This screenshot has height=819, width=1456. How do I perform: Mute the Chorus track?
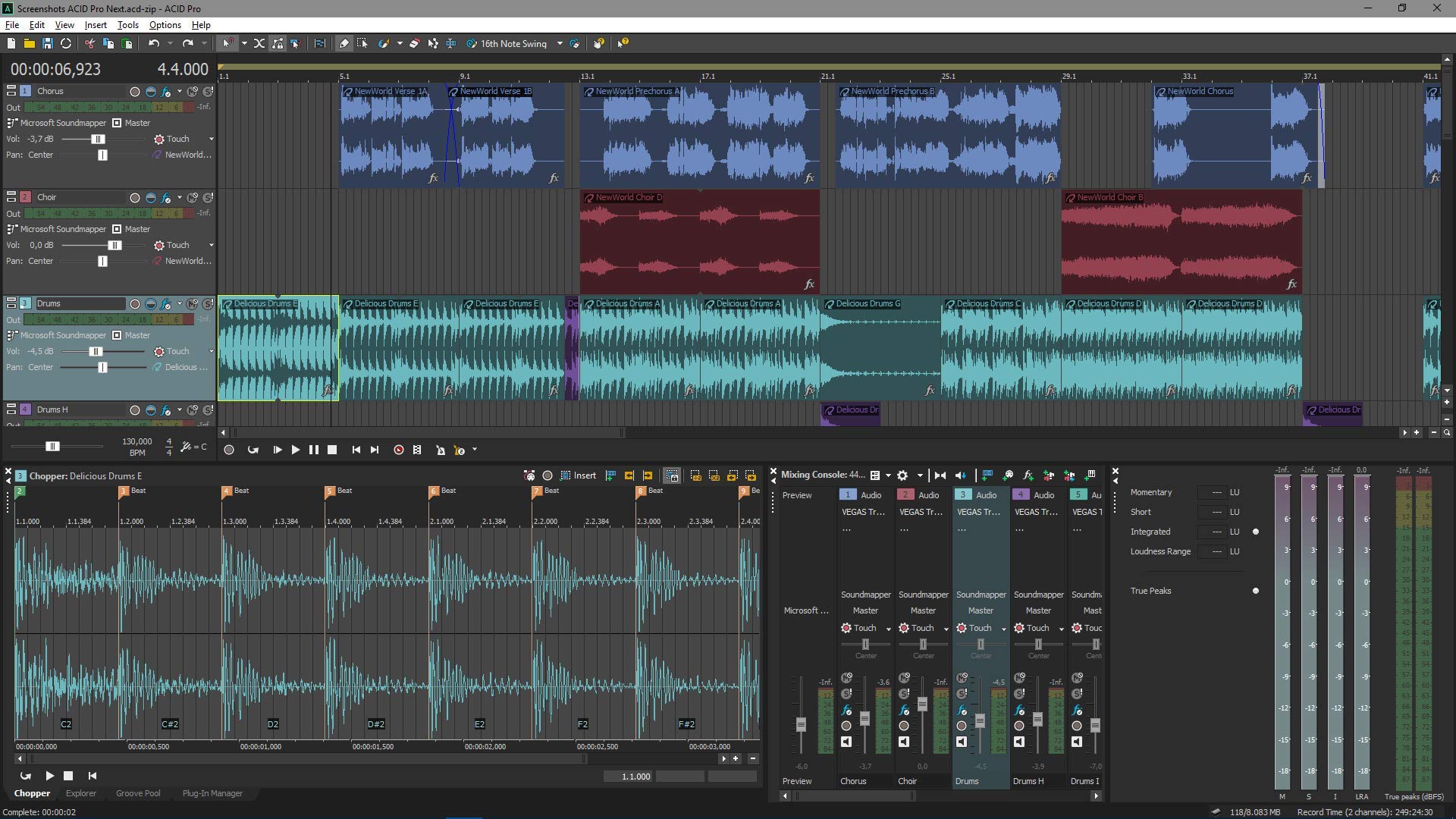(x=192, y=91)
